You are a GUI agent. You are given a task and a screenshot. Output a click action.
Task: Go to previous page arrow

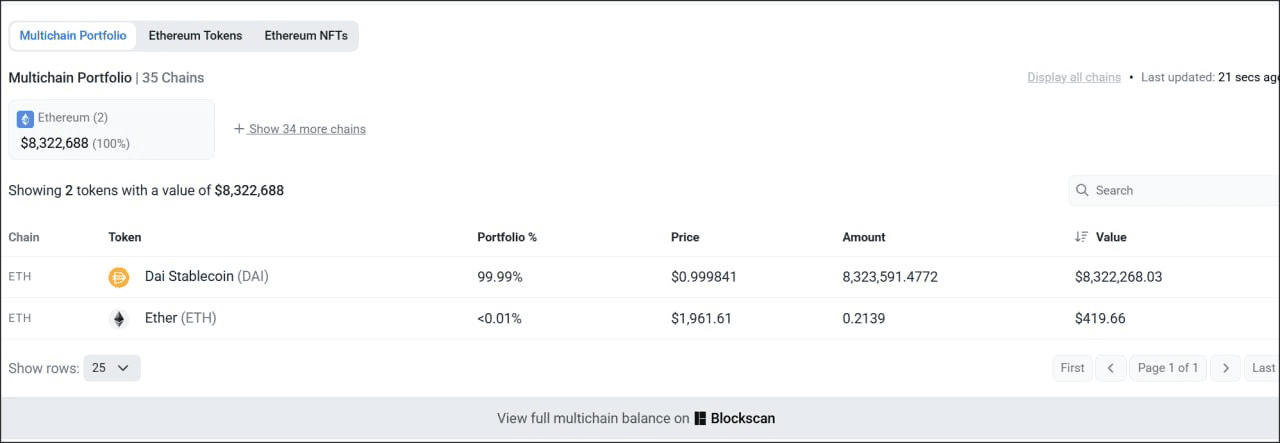point(1110,368)
